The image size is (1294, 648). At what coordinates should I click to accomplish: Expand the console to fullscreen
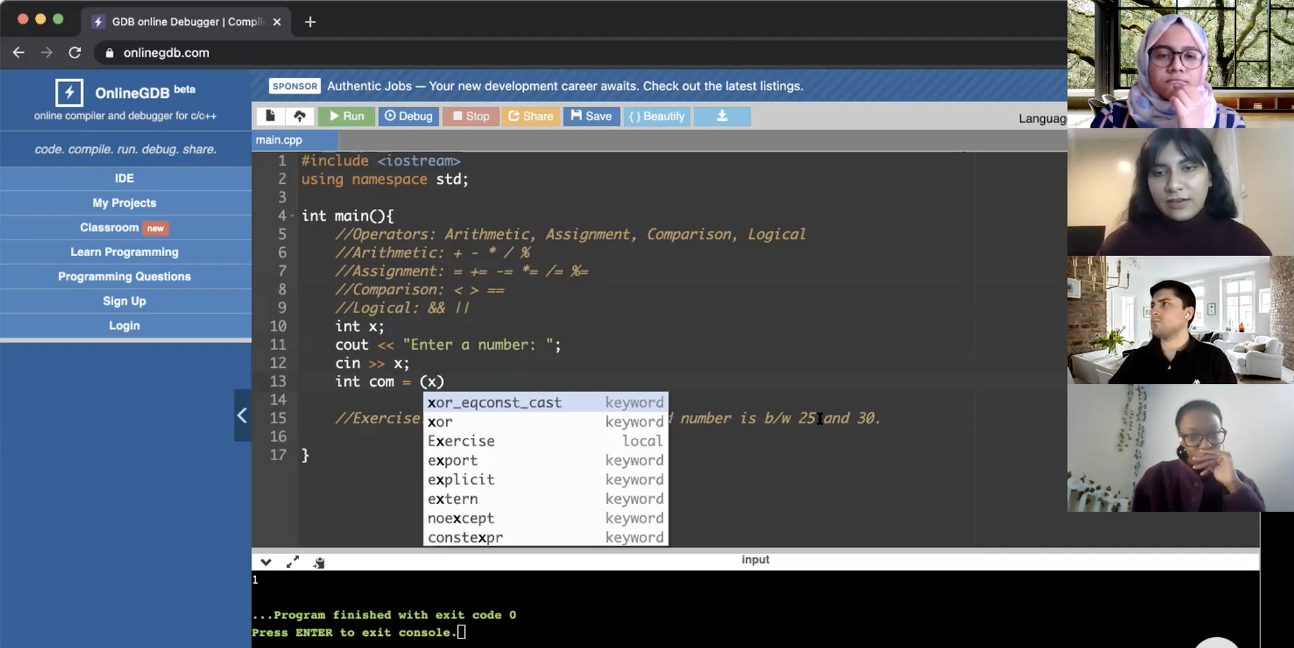292,562
